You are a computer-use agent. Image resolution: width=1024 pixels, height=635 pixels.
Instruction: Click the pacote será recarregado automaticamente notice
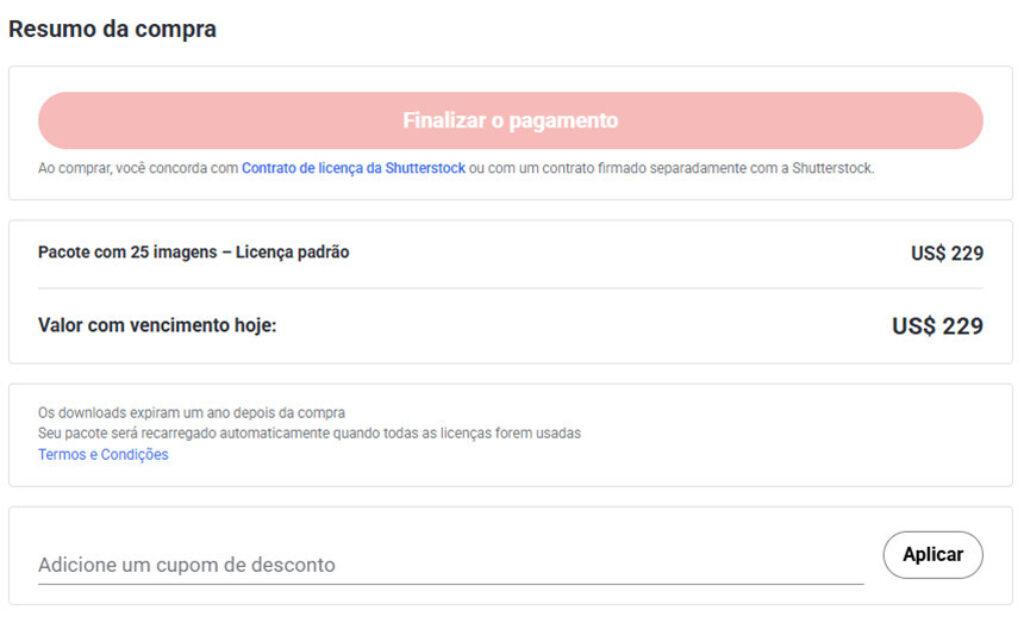[x=309, y=434]
